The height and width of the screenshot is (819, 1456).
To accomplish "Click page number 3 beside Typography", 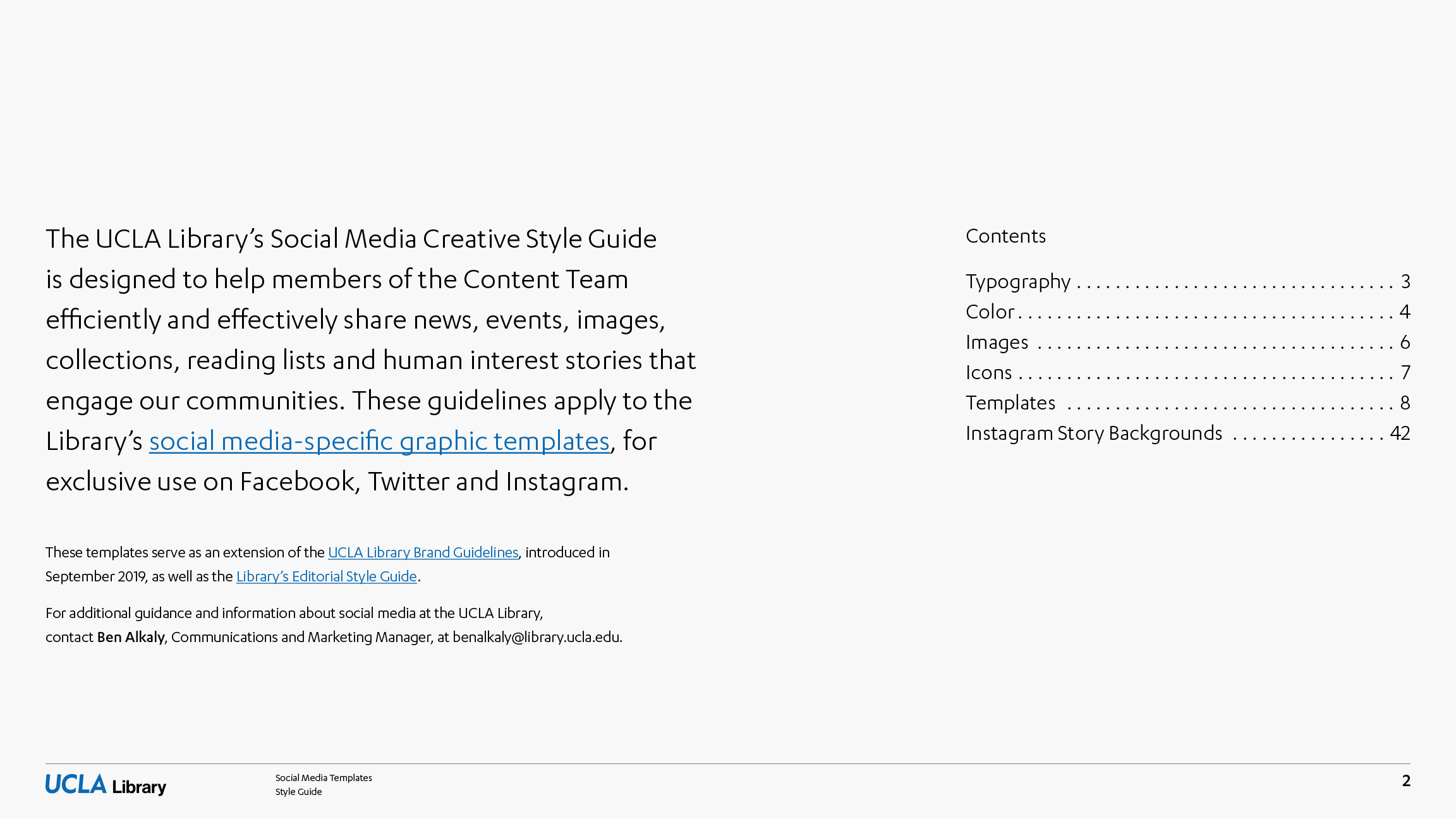I will tap(1405, 281).
